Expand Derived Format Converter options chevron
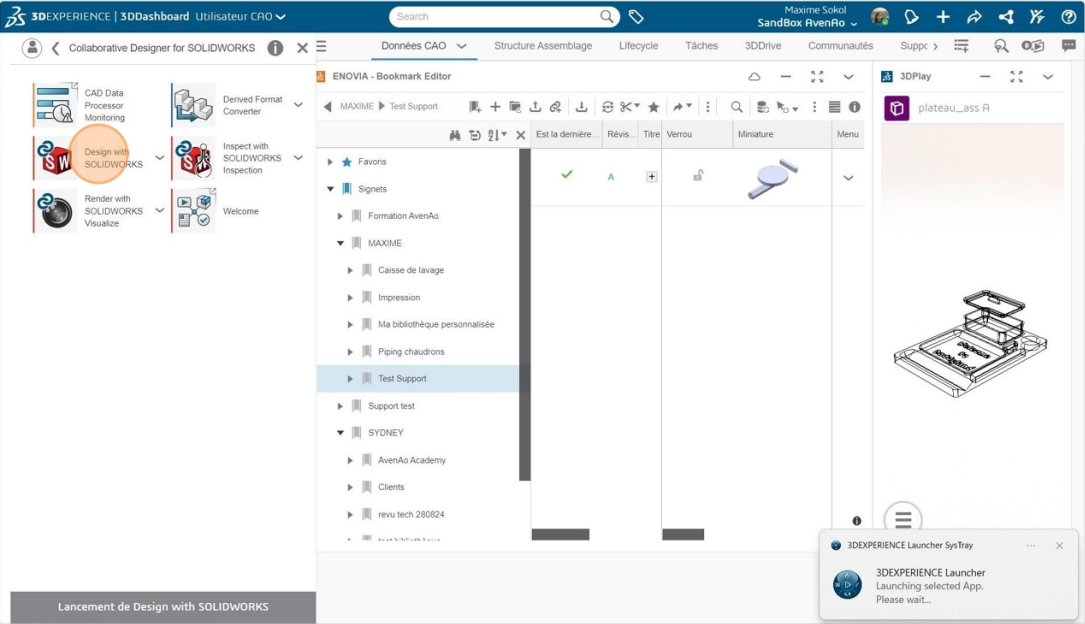This screenshot has width=1085, height=624. tap(298, 105)
